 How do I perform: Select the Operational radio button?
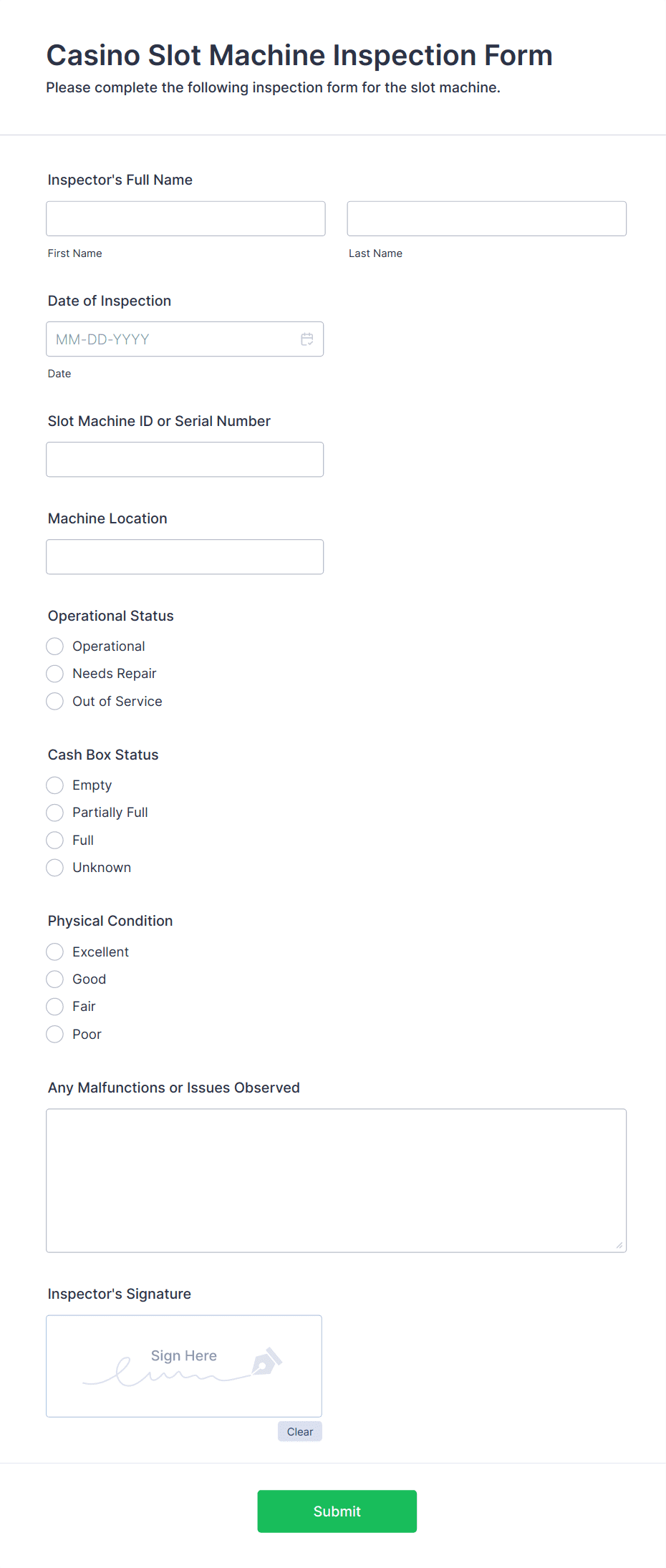click(x=55, y=647)
